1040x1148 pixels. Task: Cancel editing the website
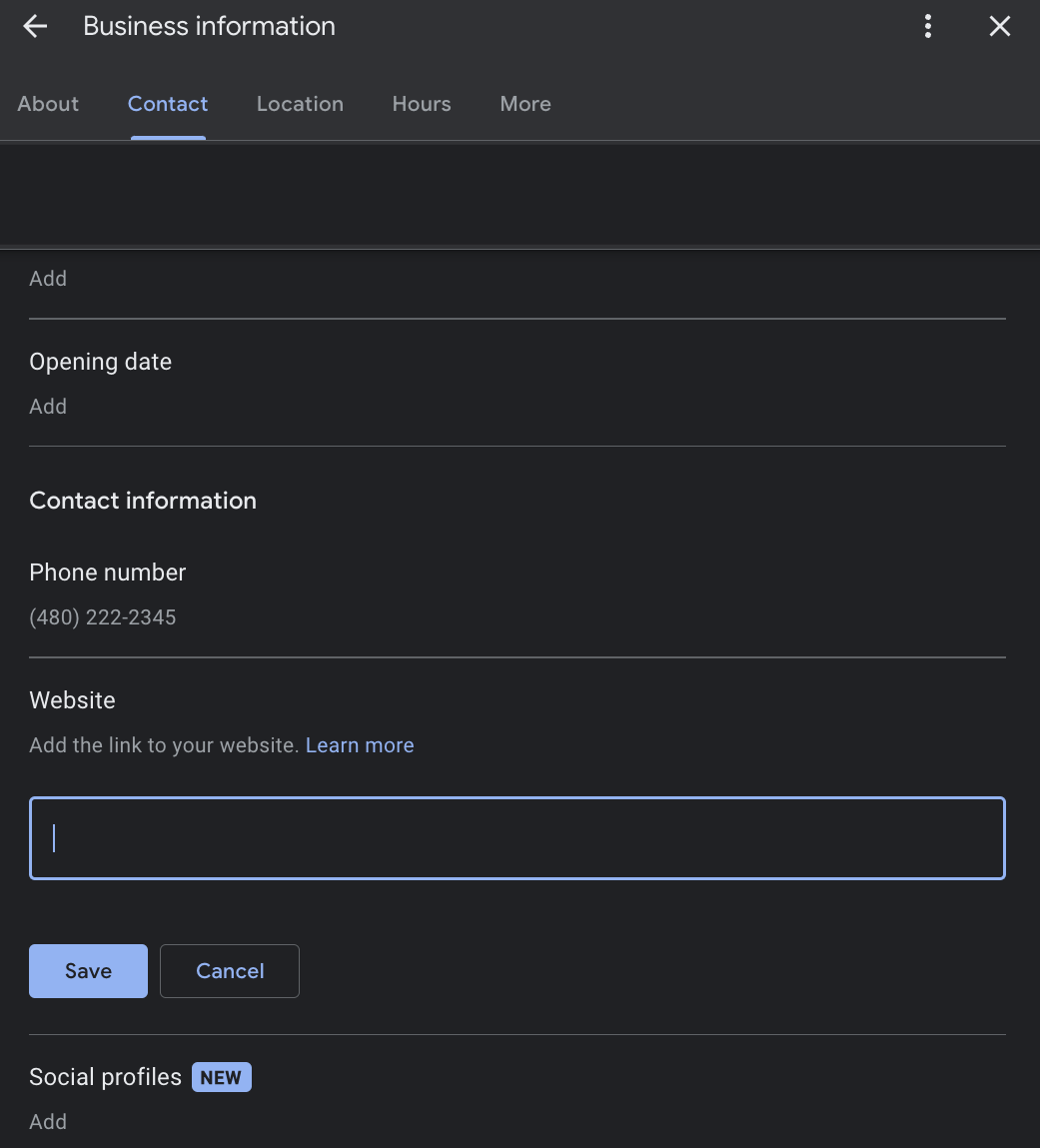click(x=230, y=971)
